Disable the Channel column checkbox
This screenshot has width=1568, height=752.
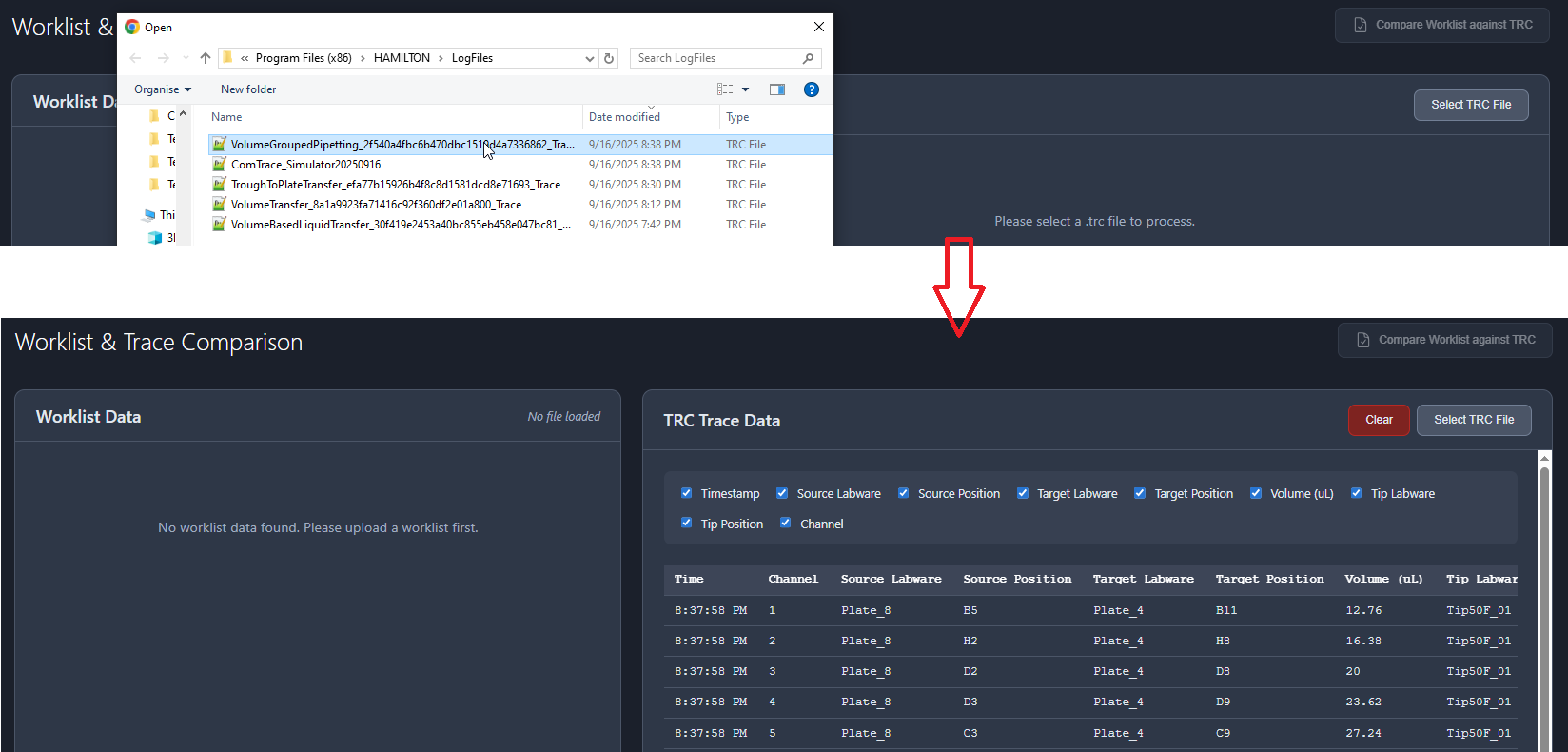785,523
